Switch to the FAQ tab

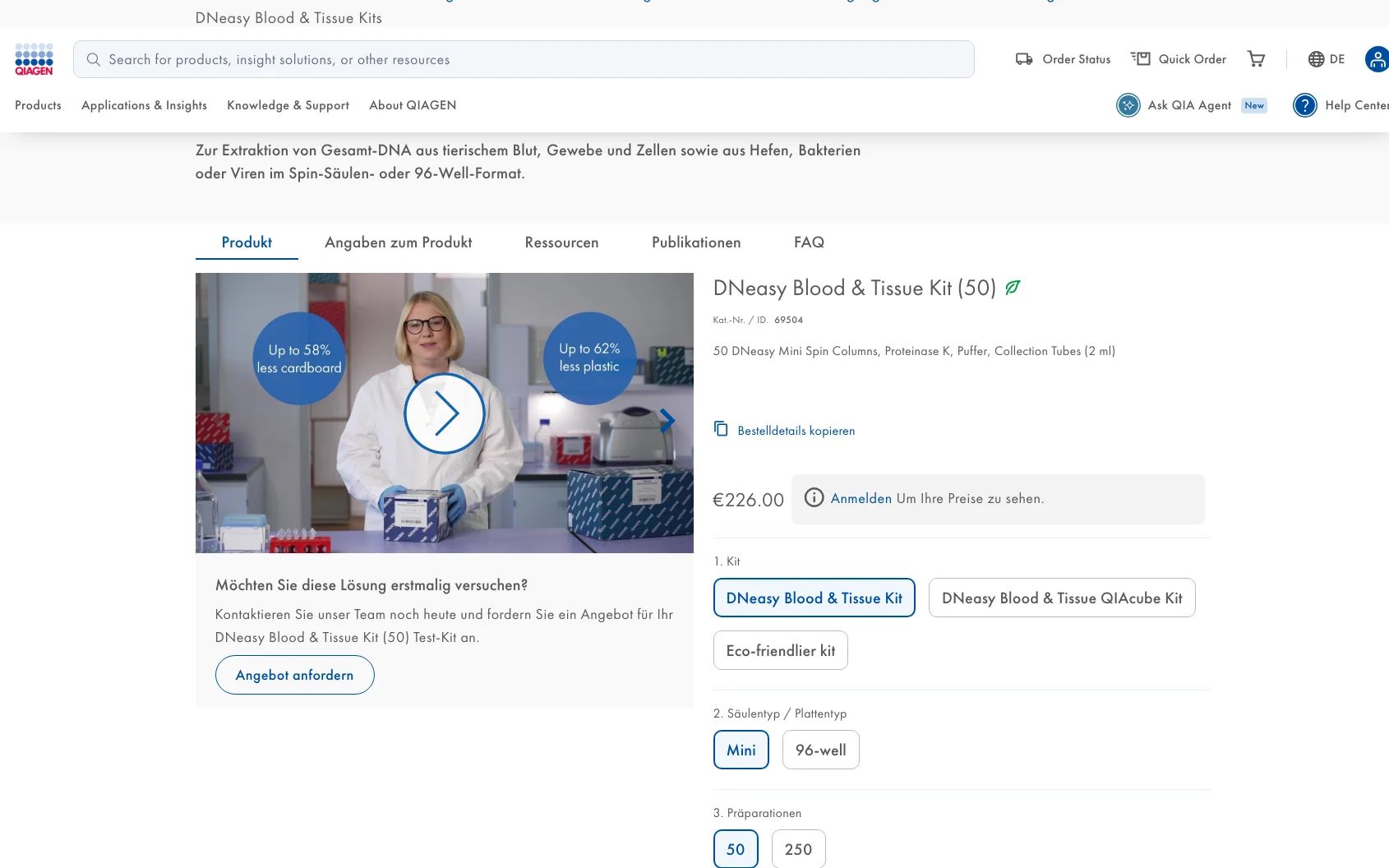(x=809, y=242)
